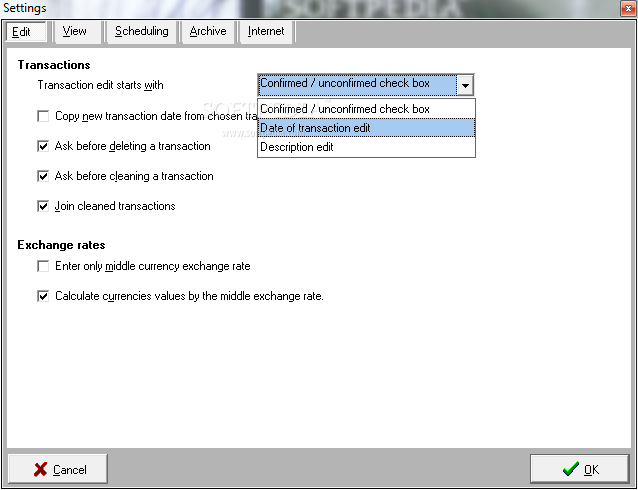Screen dimensions: 638x490
Task: Go to the Internet tab
Action: tap(266, 32)
